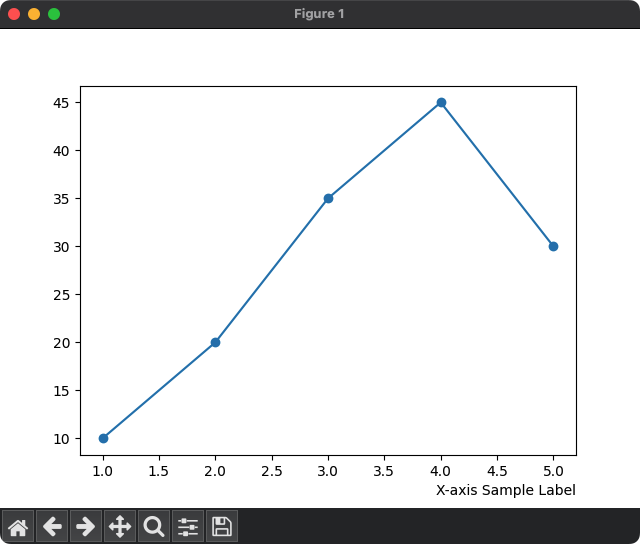
Task: Click the data point at x=3.0
Action: (328, 198)
